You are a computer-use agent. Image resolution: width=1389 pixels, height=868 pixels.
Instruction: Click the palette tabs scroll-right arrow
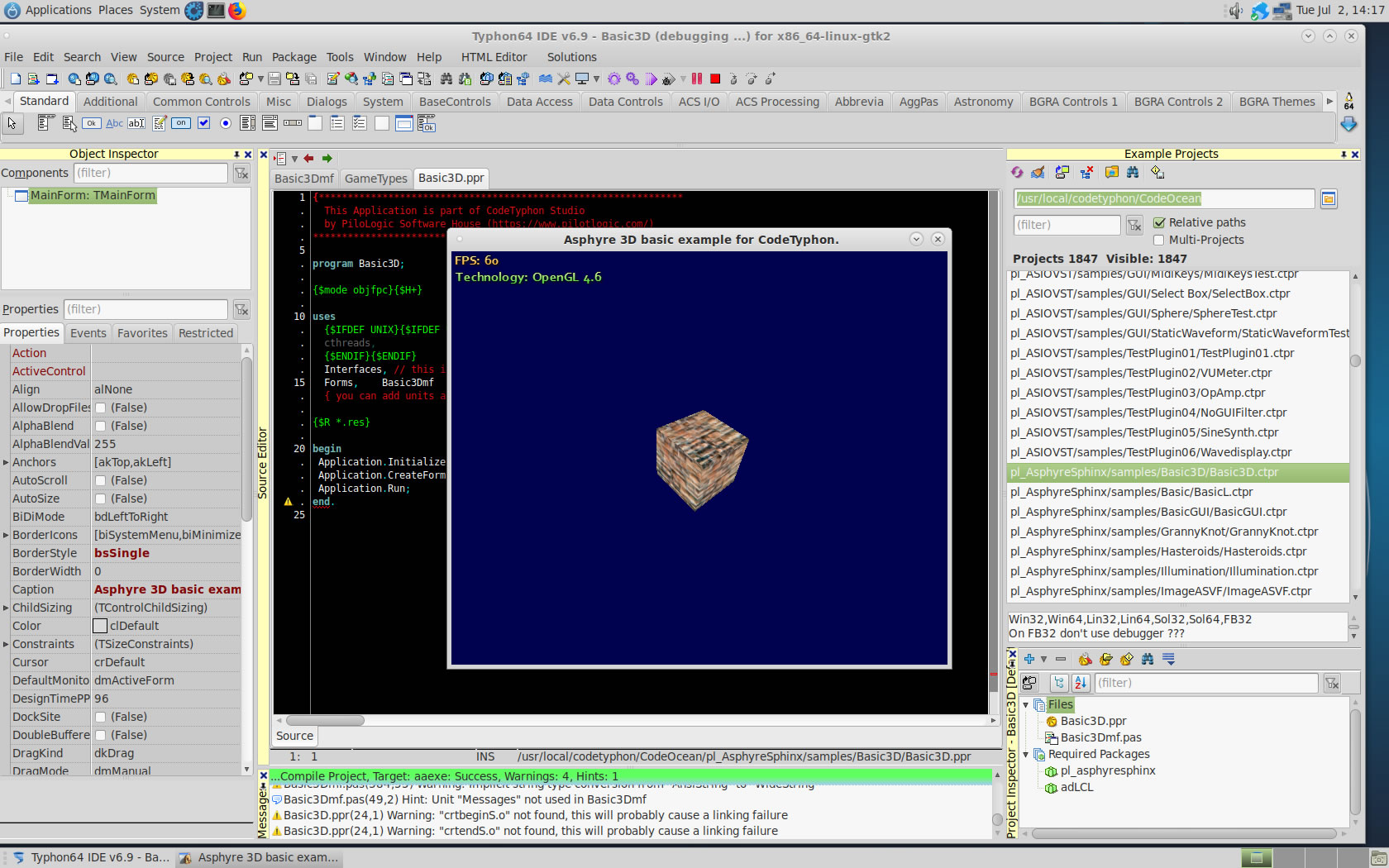tap(1329, 102)
